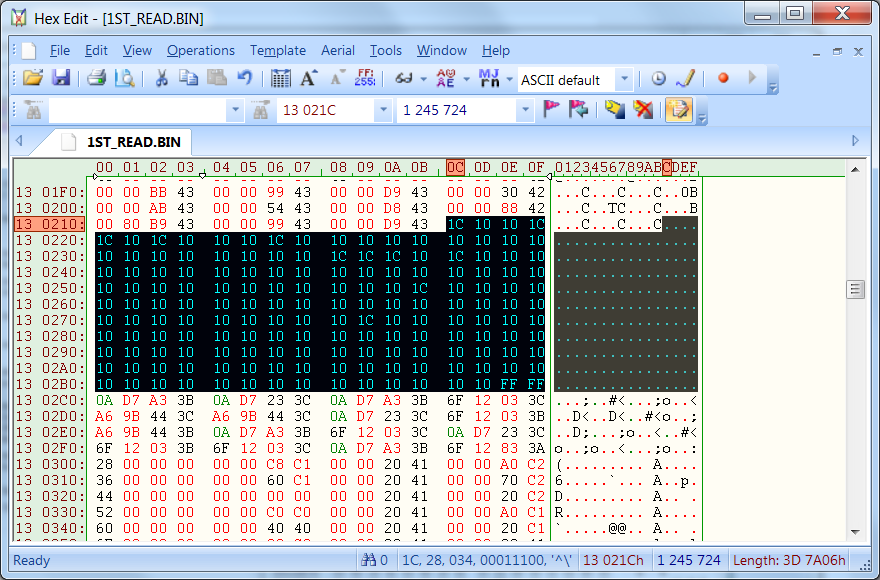Click vertical scrollbar up arrow

click(855, 169)
